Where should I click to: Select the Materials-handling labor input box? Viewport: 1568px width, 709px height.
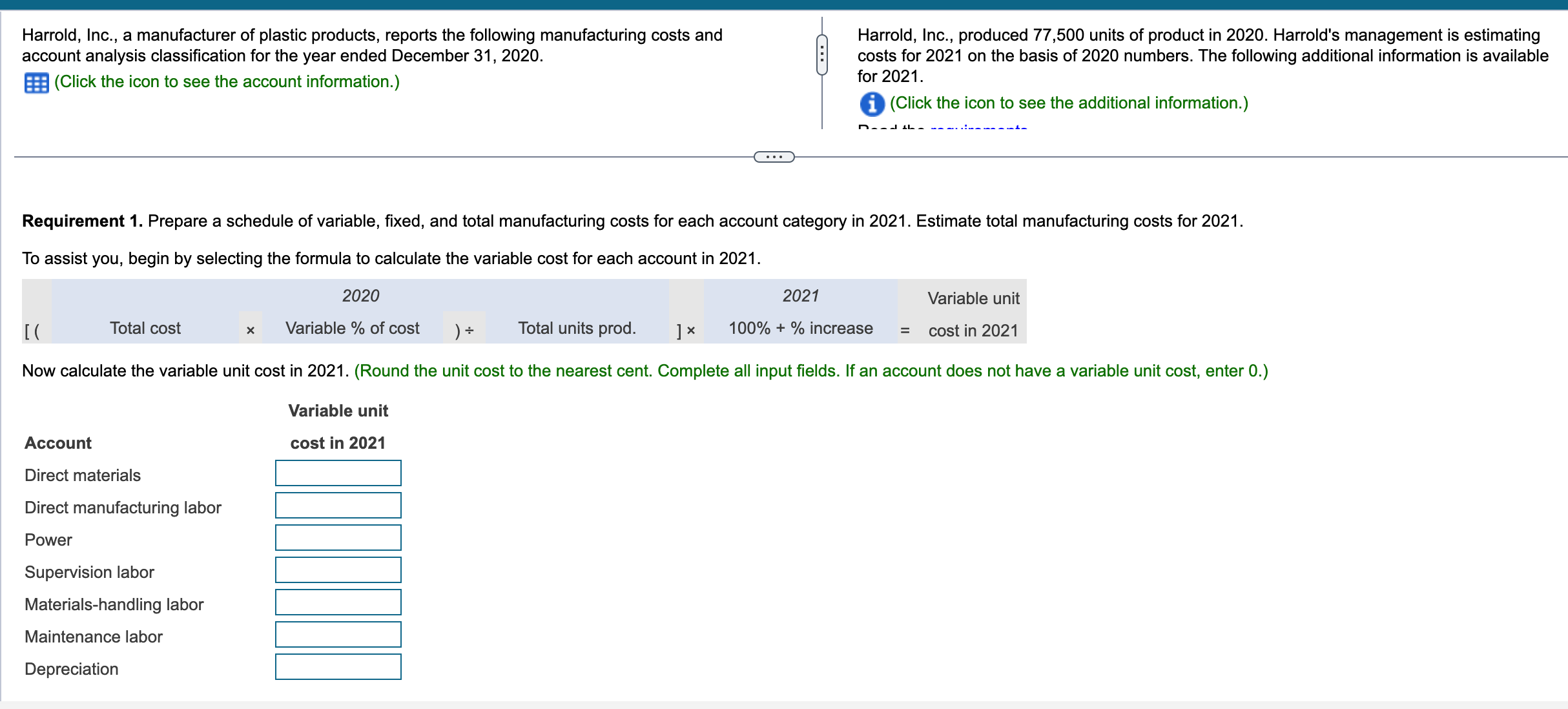pyautogui.click(x=338, y=602)
